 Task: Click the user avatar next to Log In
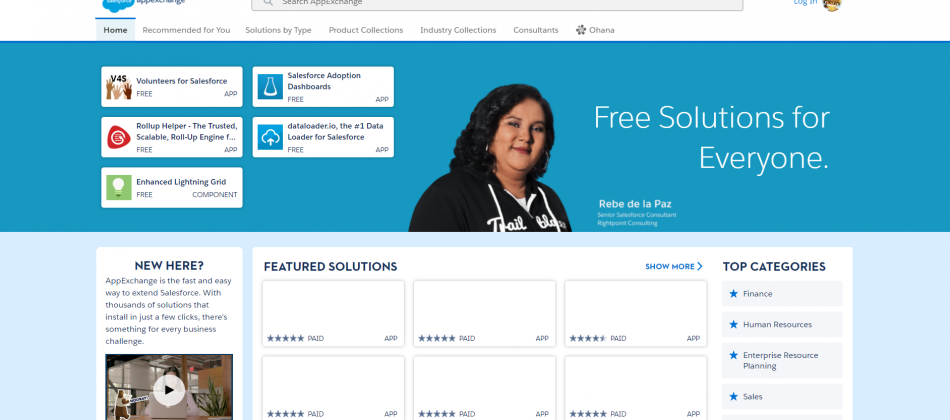point(832,4)
